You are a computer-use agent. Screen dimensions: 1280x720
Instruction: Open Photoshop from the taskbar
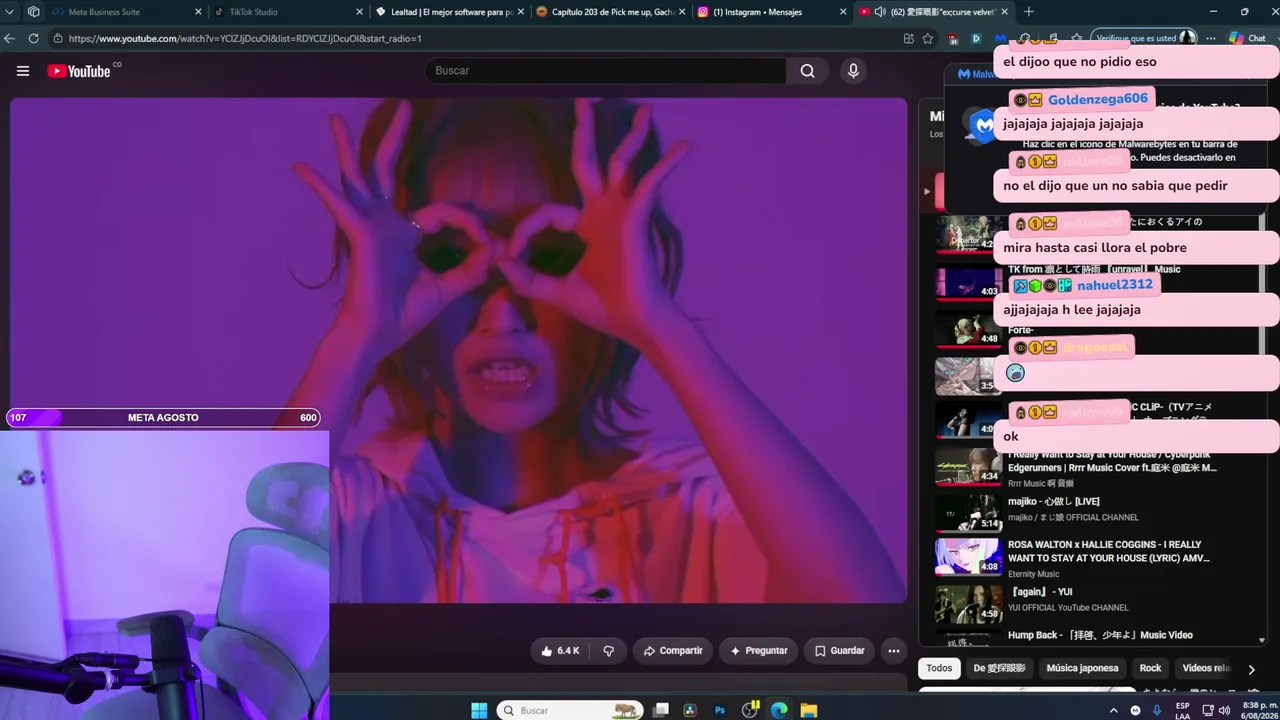pyautogui.click(x=719, y=710)
